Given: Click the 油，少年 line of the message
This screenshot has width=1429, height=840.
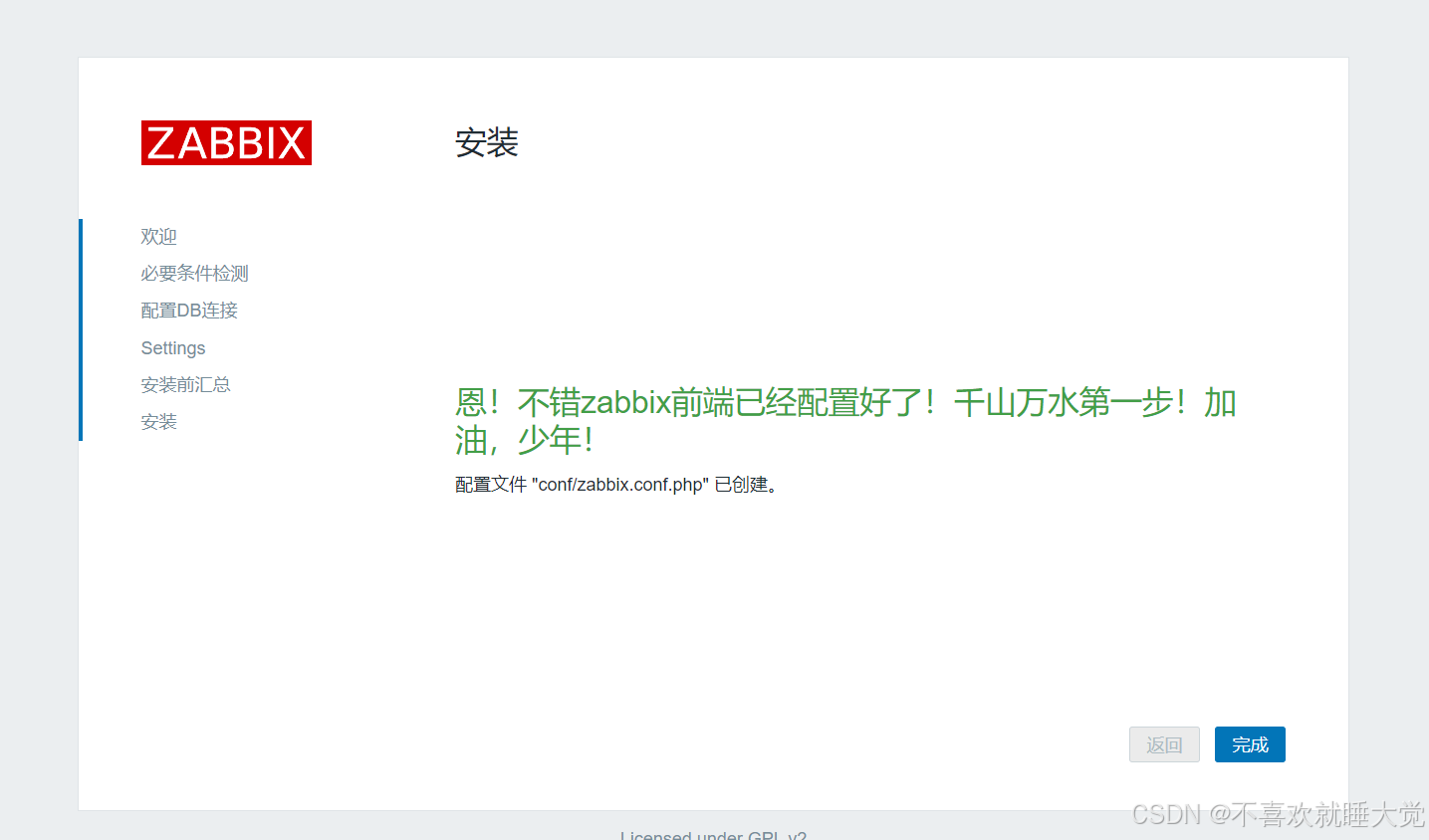Looking at the screenshot, I should (524, 440).
